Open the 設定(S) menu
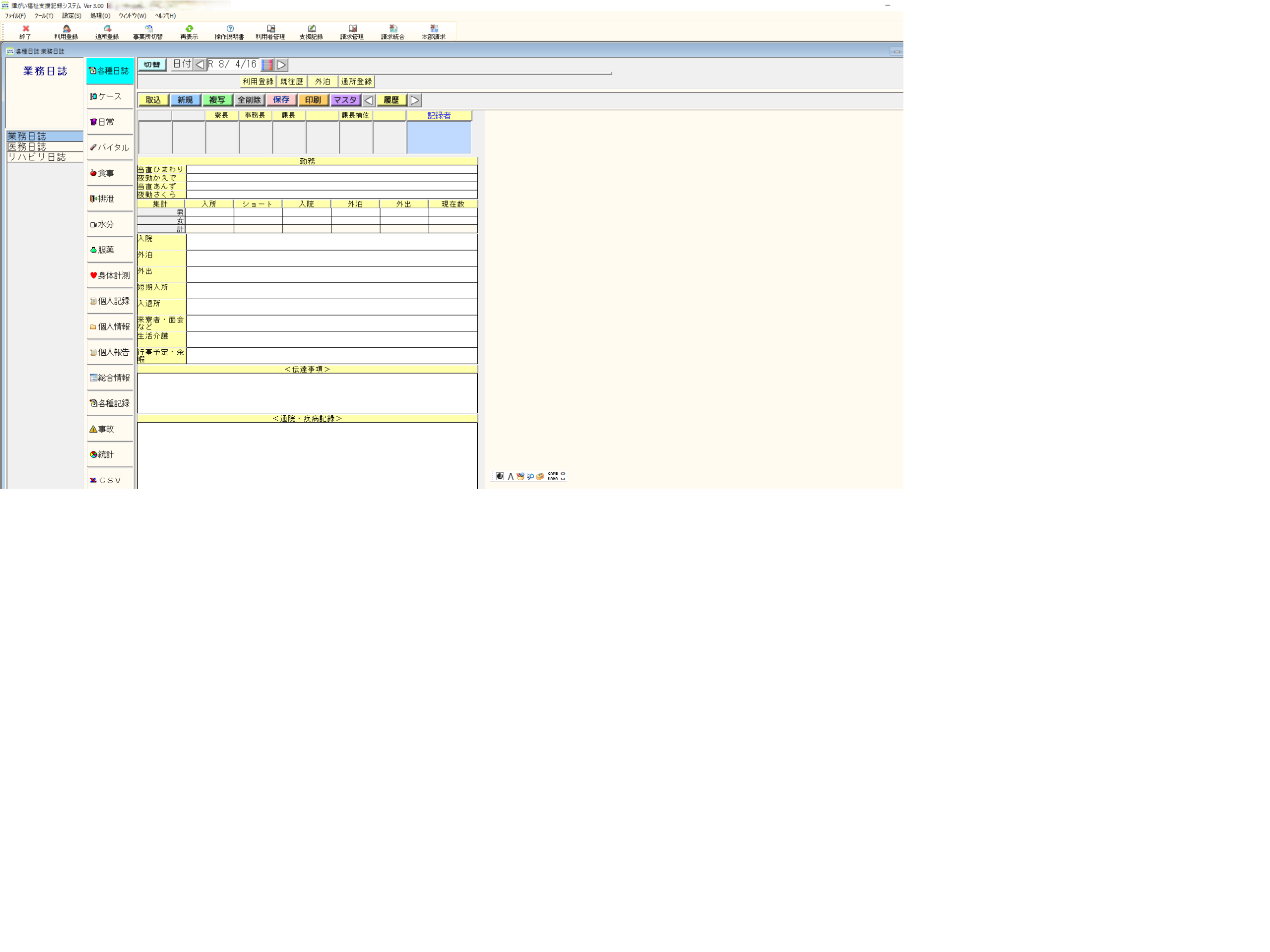 72,16
